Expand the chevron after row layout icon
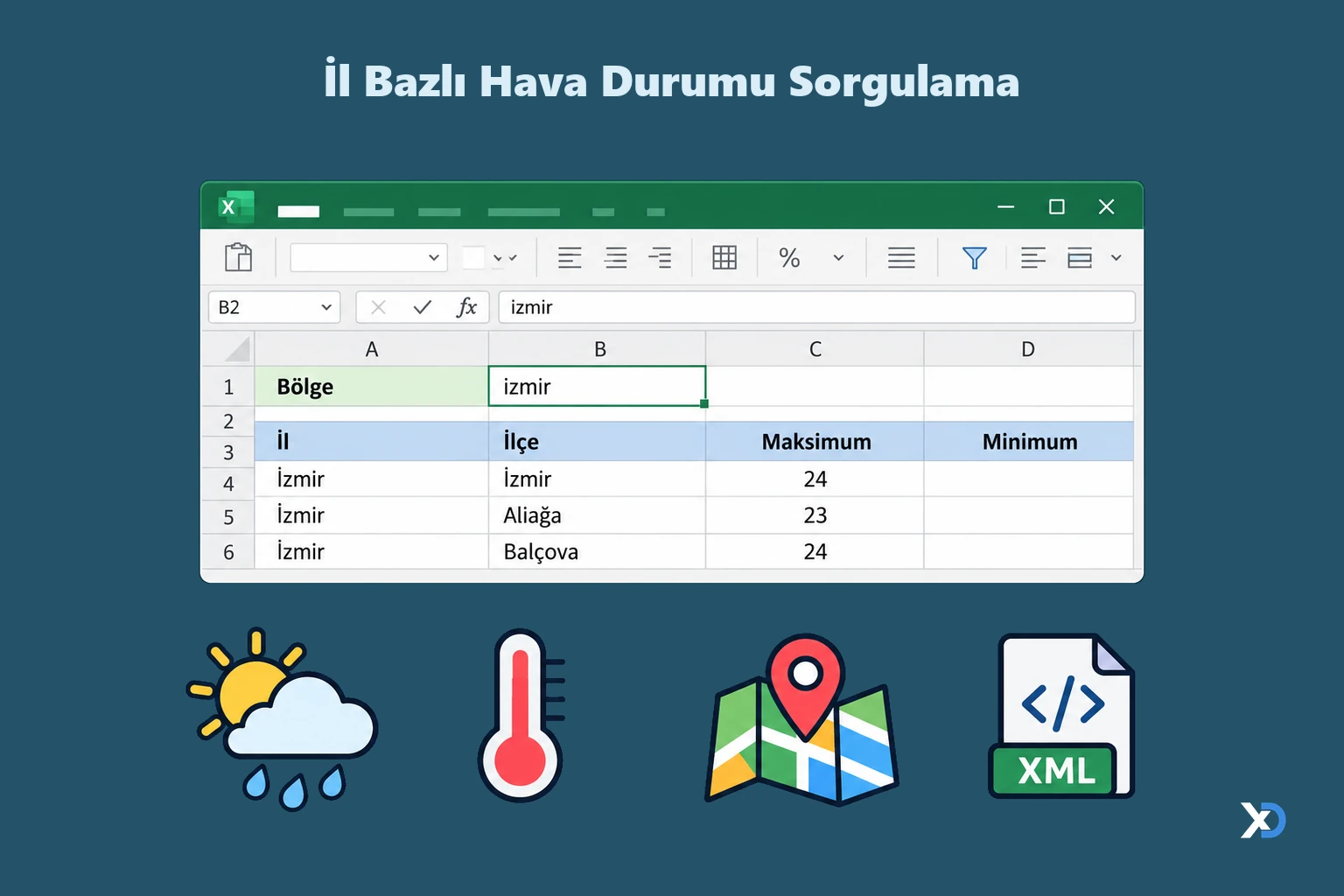The height and width of the screenshot is (896, 1344). click(x=1116, y=257)
